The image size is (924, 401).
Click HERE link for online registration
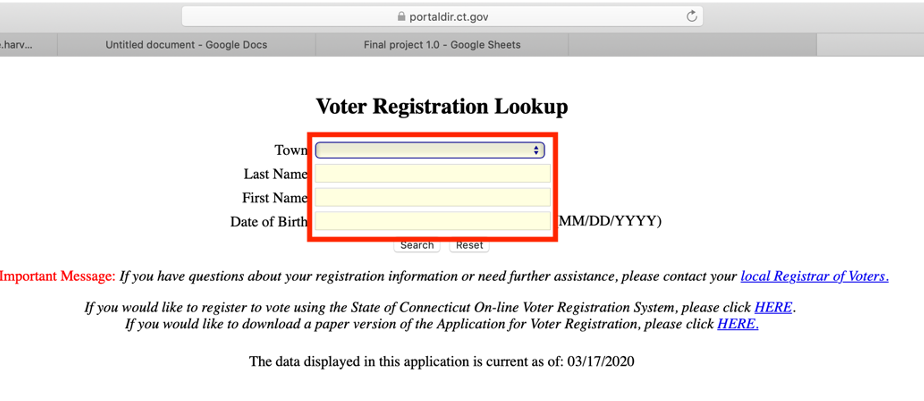[x=774, y=307]
